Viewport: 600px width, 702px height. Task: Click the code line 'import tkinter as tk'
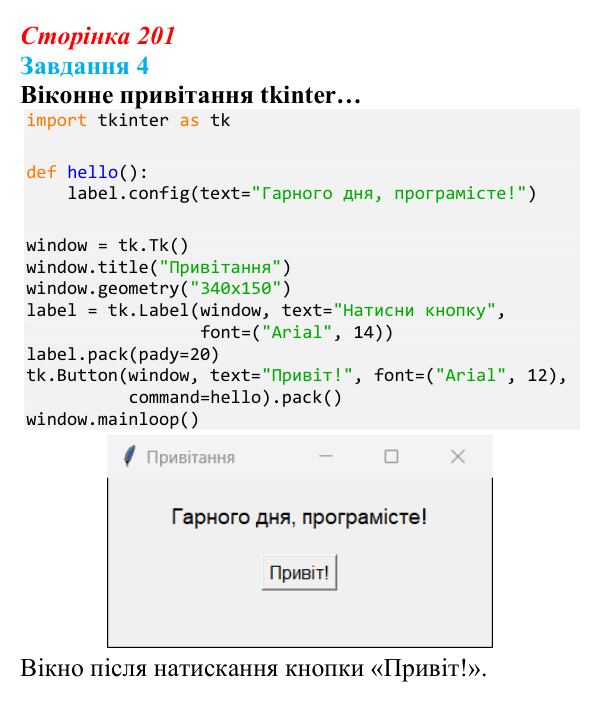[128, 120]
